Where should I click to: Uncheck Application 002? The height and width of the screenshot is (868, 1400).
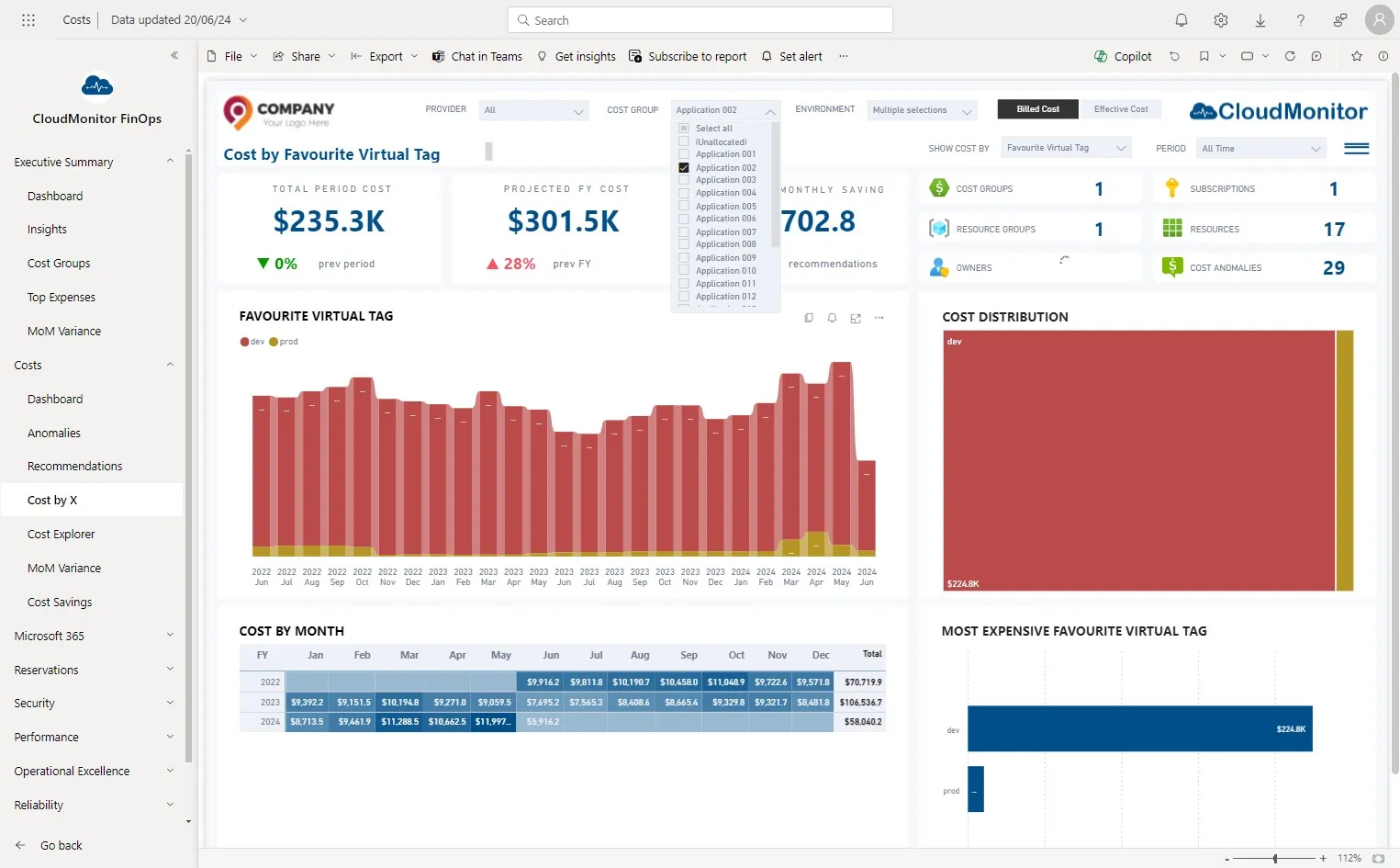[684, 168]
